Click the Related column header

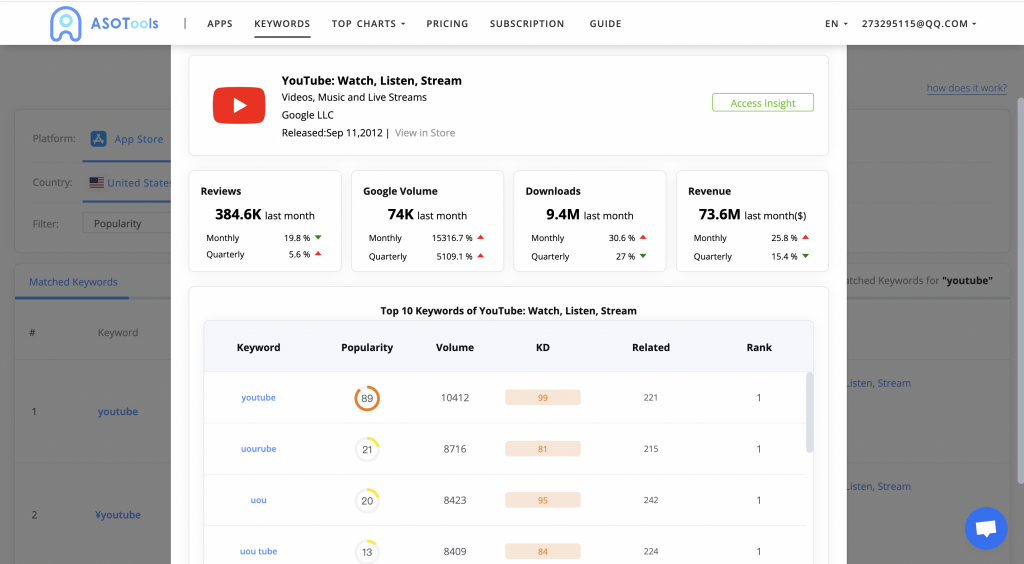[x=651, y=347]
